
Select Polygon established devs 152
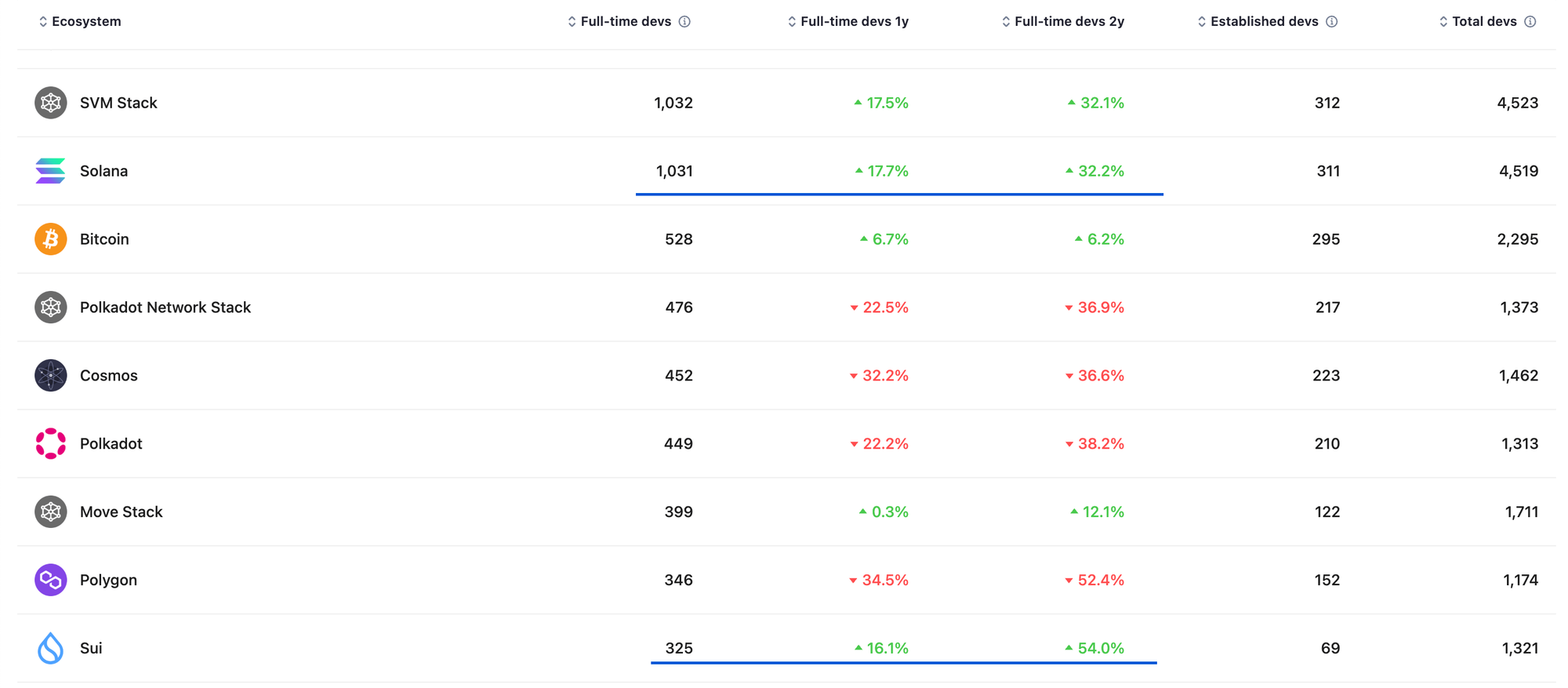coord(1327,580)
